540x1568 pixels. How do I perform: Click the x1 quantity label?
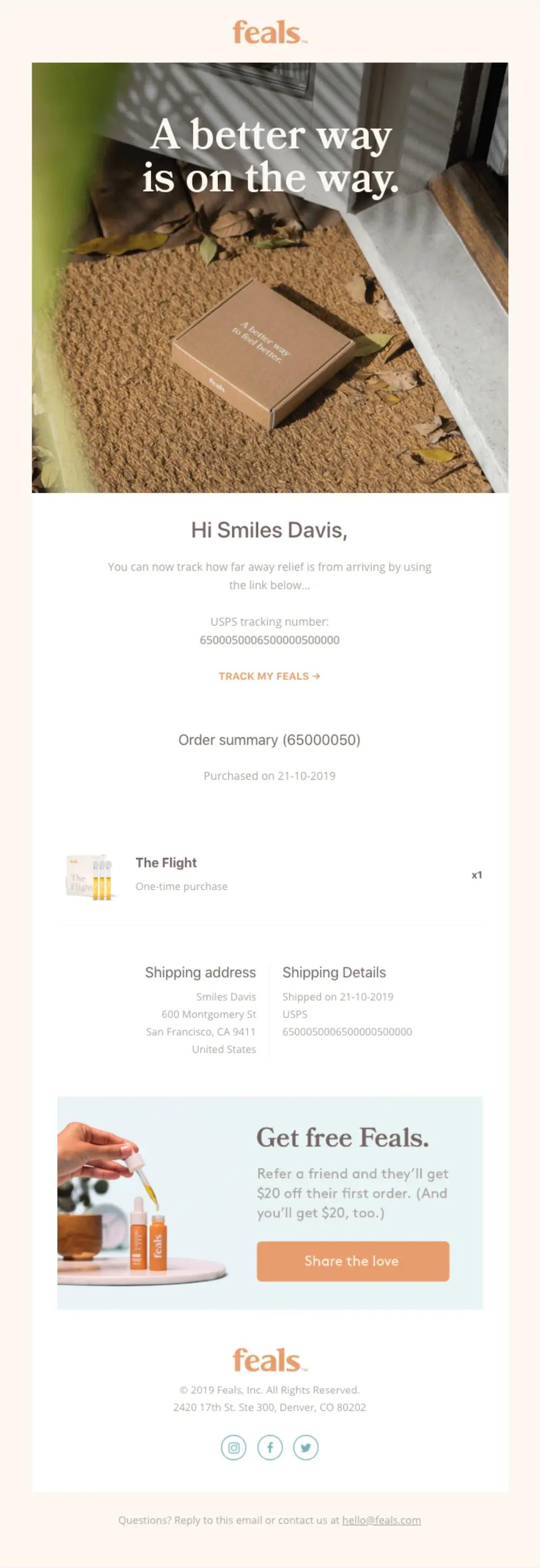click(477, 875)
